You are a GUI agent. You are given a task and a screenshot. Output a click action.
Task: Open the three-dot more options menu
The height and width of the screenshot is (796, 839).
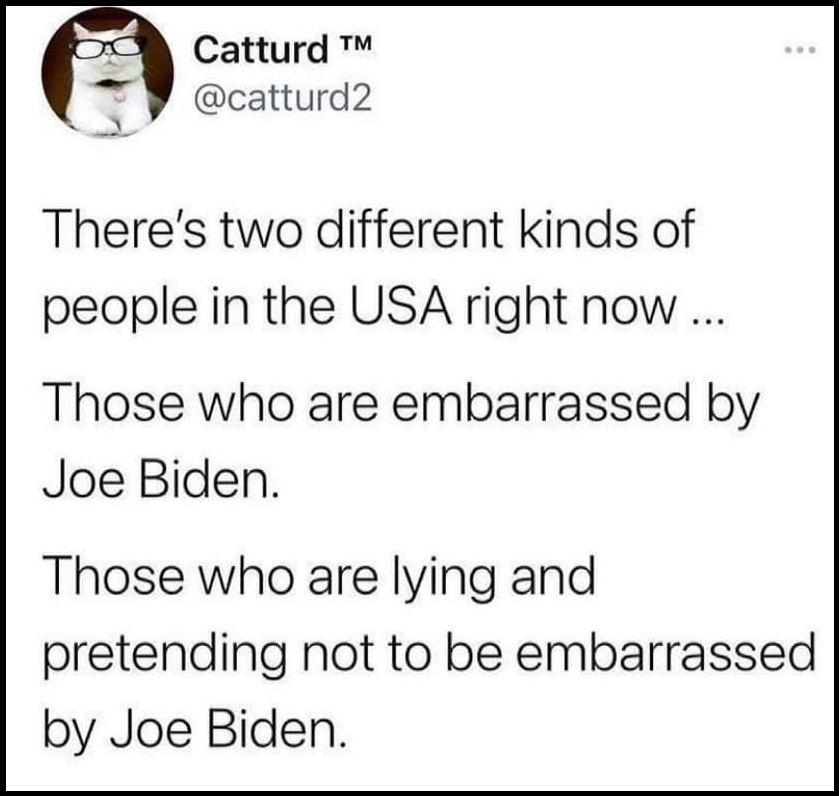pyautogui.click(x=800, y=50)
